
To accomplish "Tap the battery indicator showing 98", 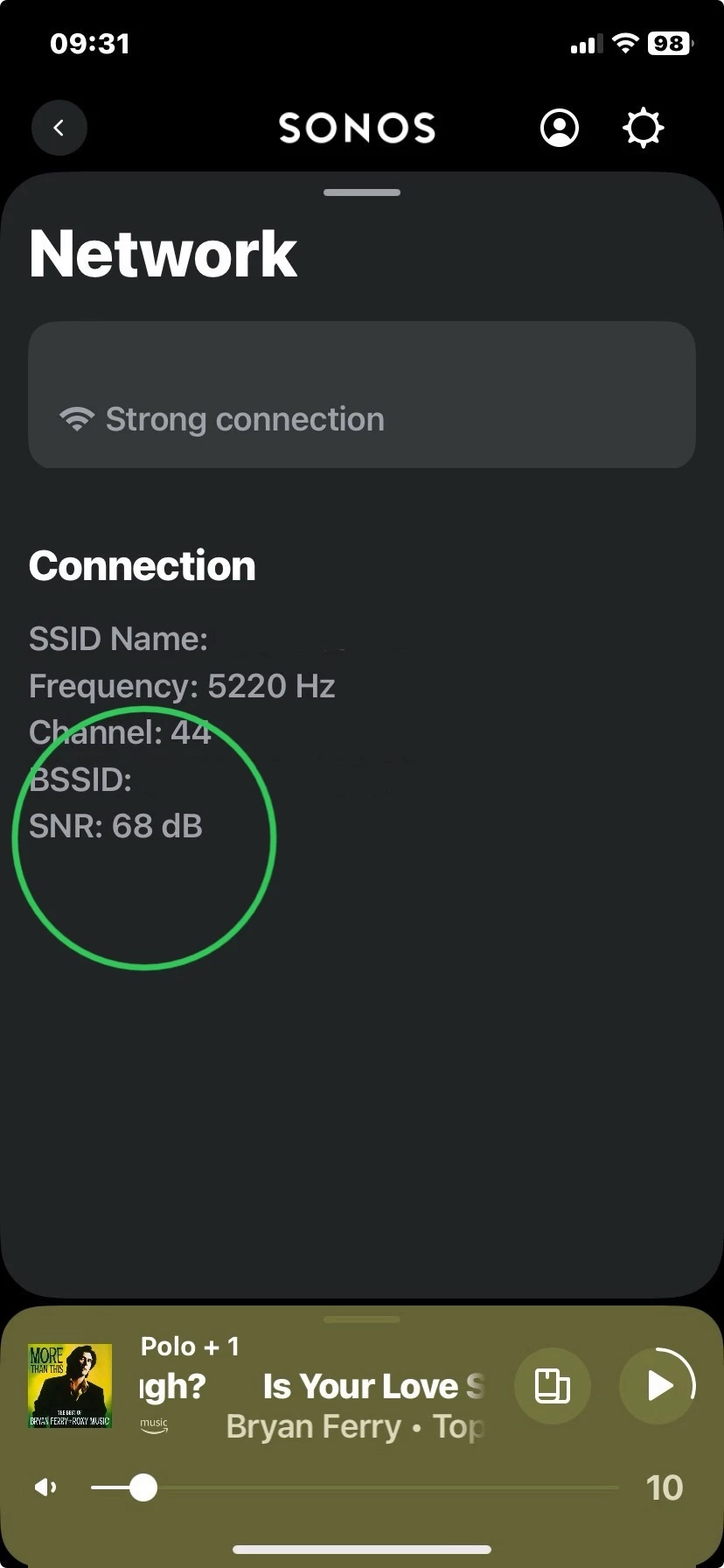I will coord(670,43).
